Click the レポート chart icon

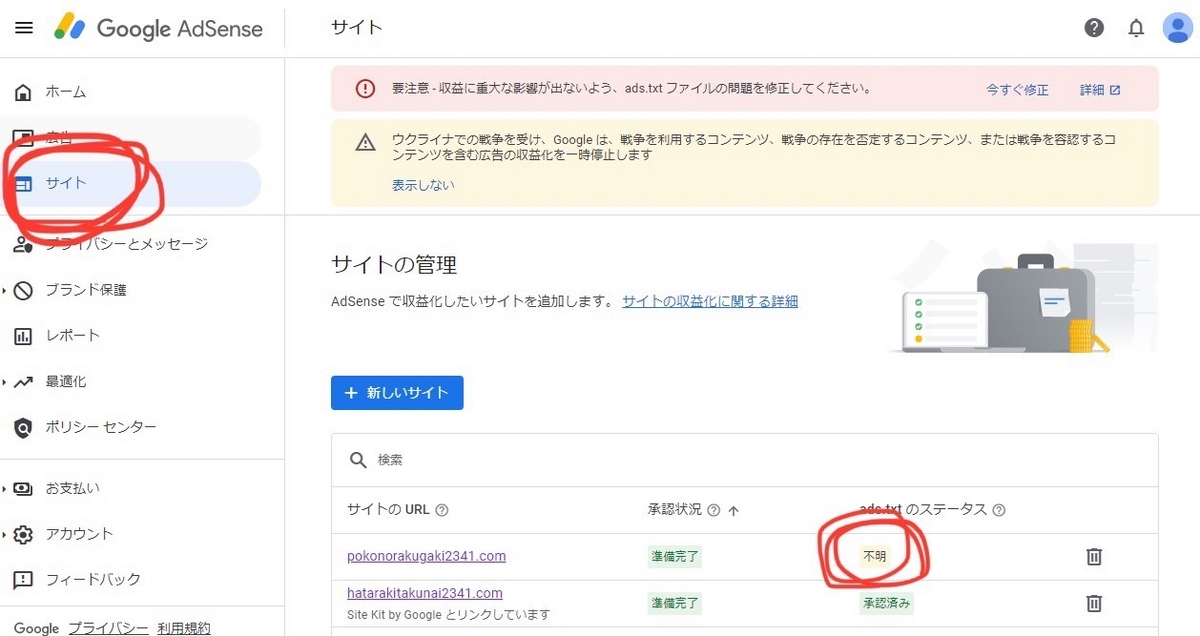tap(24, 336)
